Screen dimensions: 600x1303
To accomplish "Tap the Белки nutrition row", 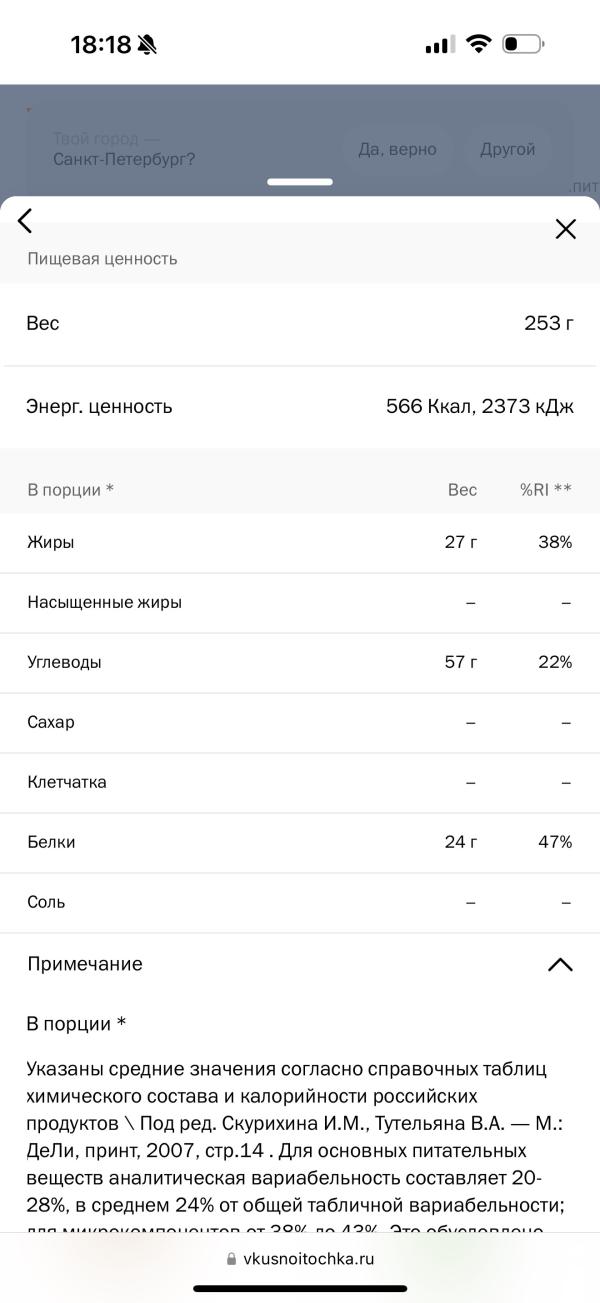I will coord(300,842).
